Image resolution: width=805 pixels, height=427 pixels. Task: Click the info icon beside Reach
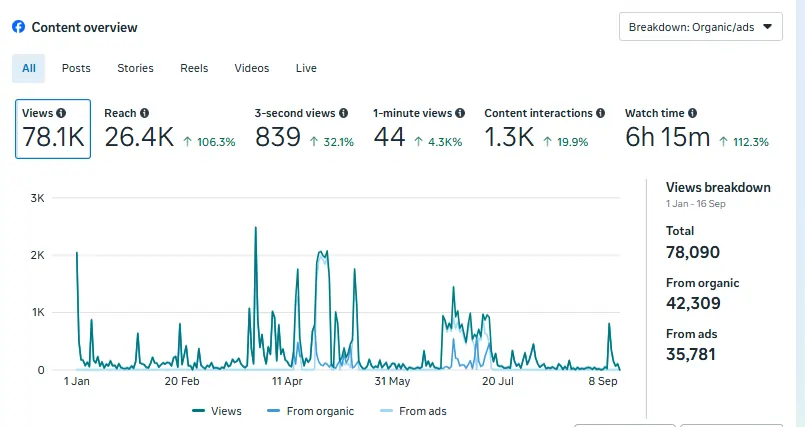[144, 114]
